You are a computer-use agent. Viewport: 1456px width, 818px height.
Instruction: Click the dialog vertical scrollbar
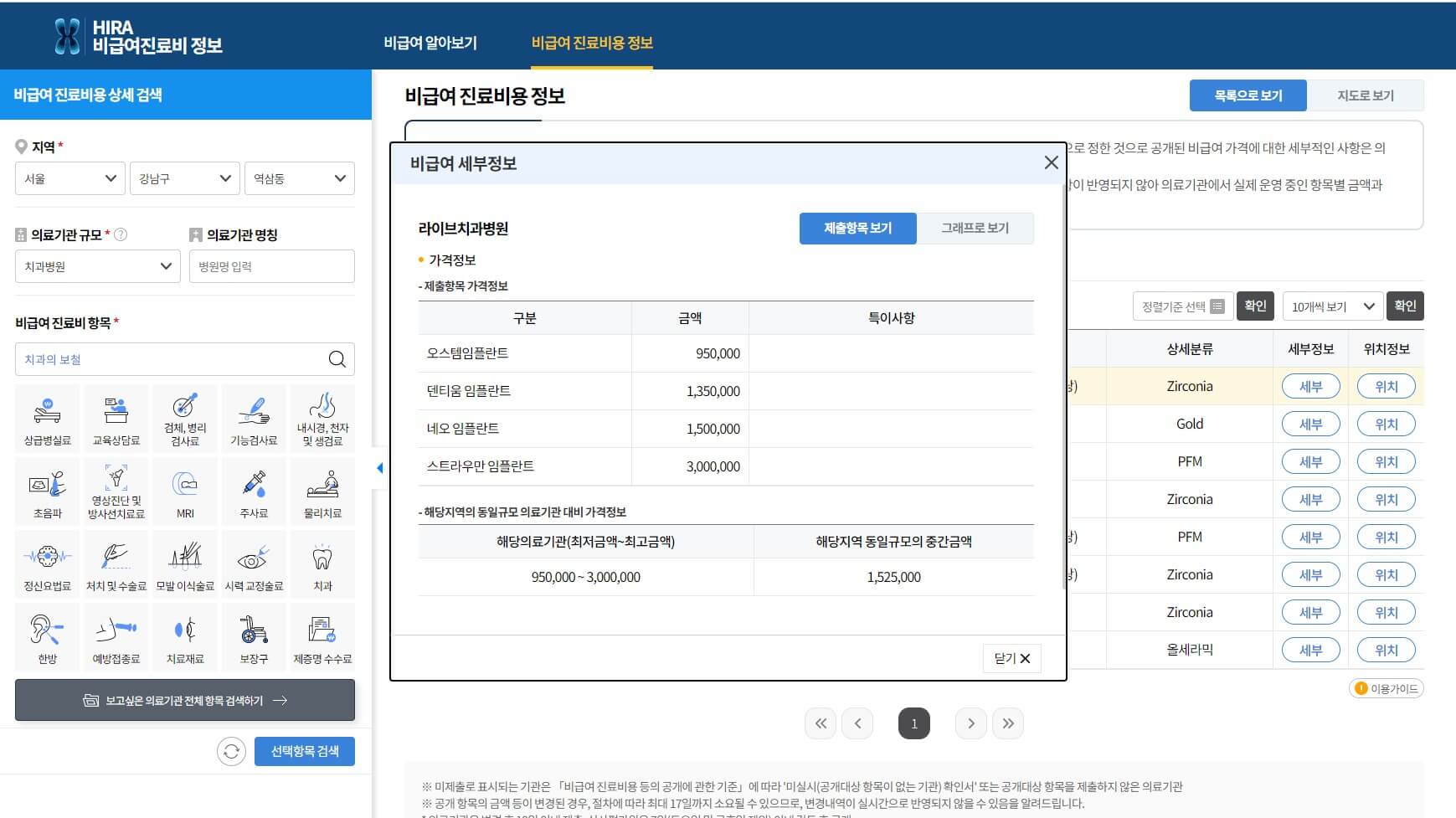click(x=1064, y=385)
